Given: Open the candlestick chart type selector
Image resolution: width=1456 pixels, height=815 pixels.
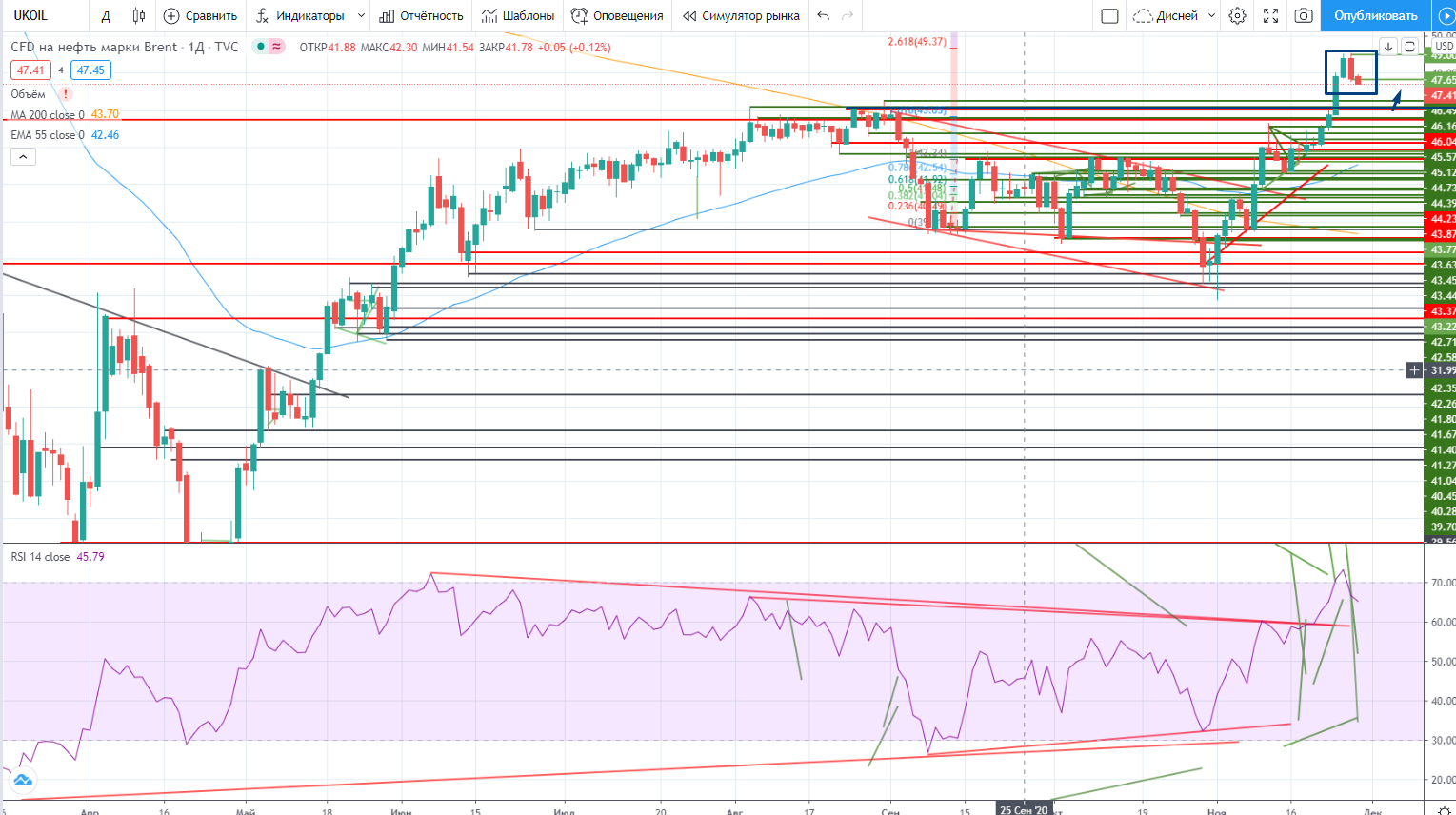Looking at the screenshot, I should (139, 15).
